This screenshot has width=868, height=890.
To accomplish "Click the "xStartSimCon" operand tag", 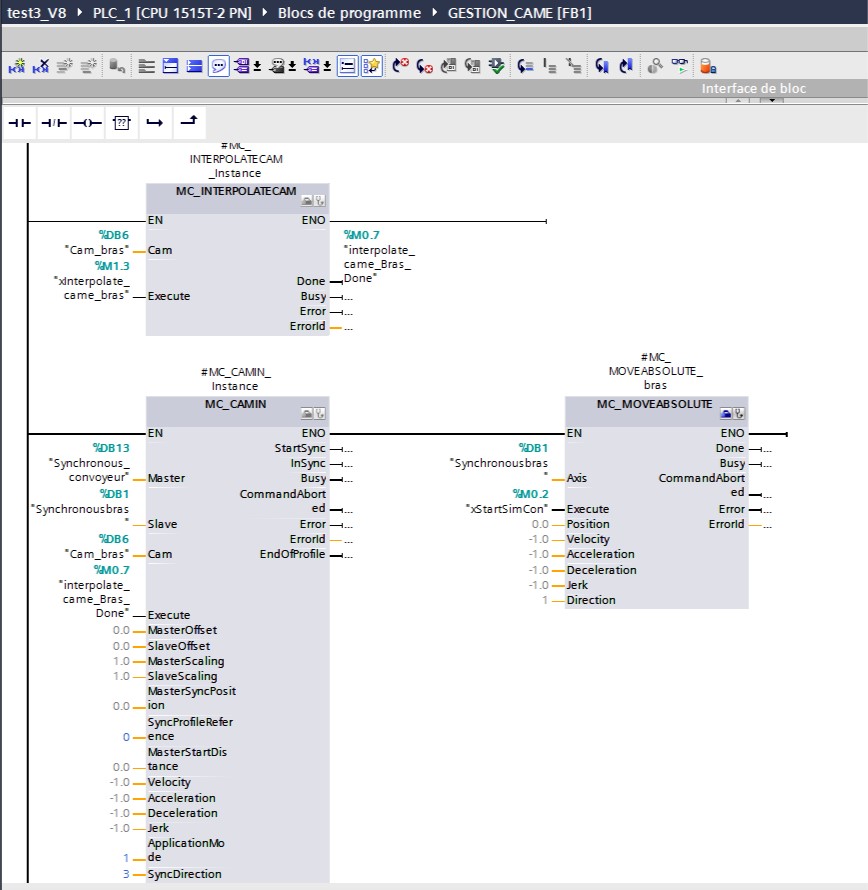I will tap(506, 509).
